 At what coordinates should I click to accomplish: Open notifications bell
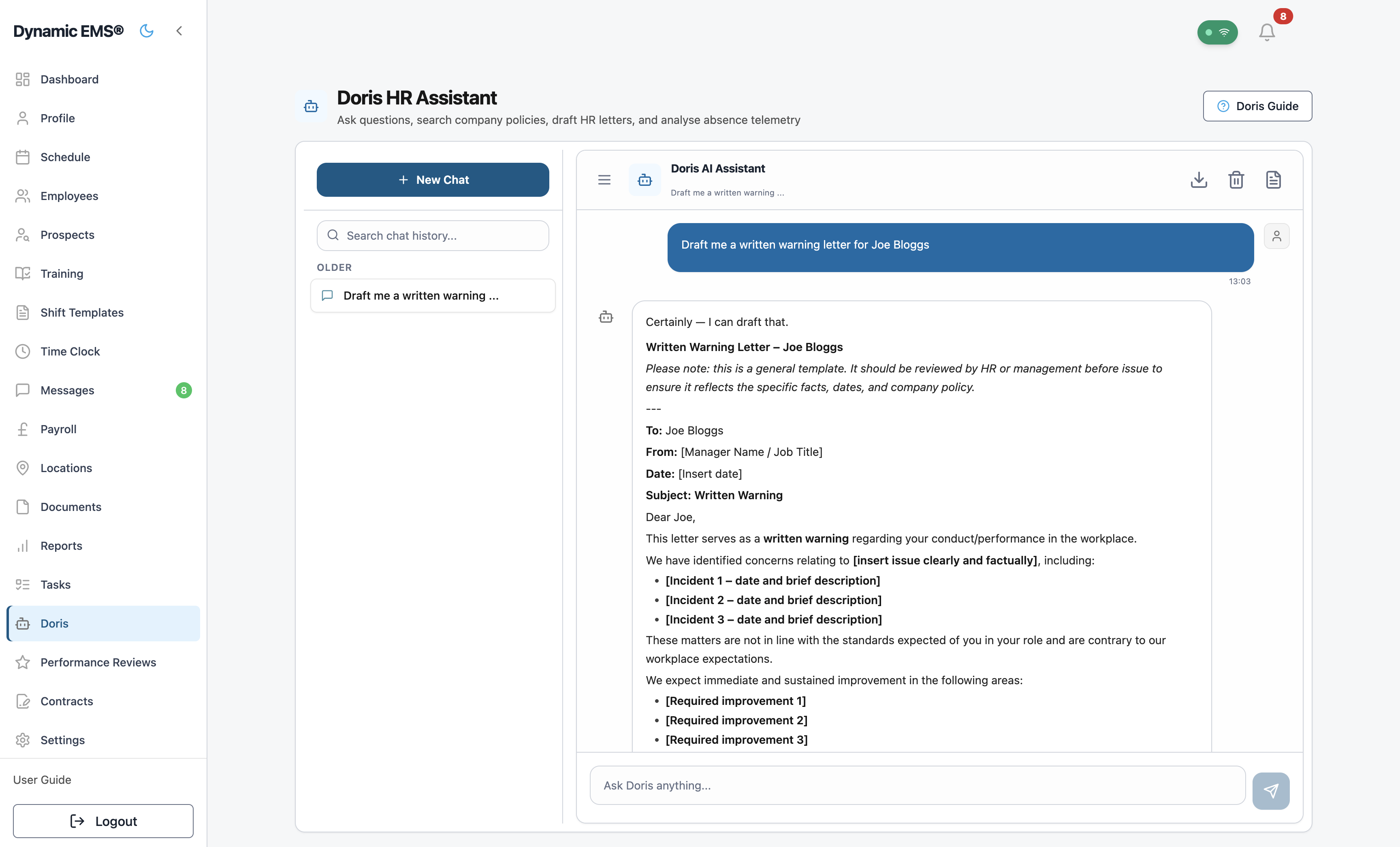1266,32
